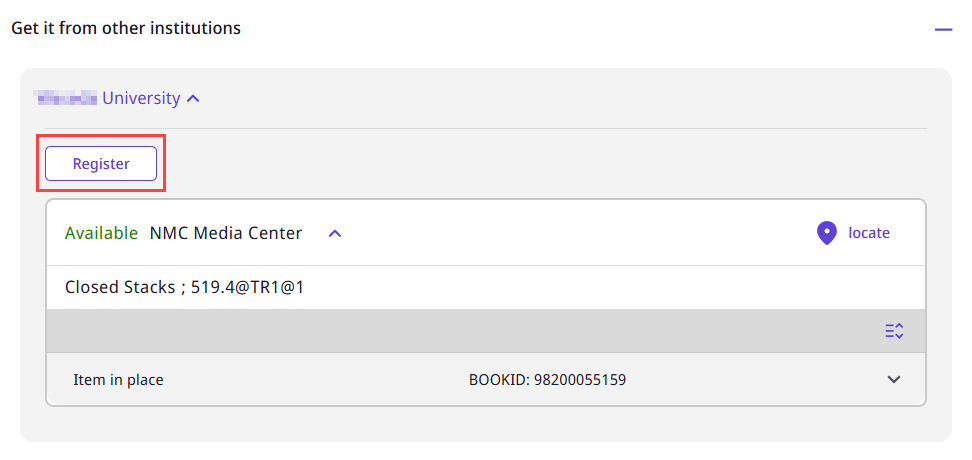Click the 'locate' link text
Image resolution: width=972 pixels, height=460 pixels.
868,233
